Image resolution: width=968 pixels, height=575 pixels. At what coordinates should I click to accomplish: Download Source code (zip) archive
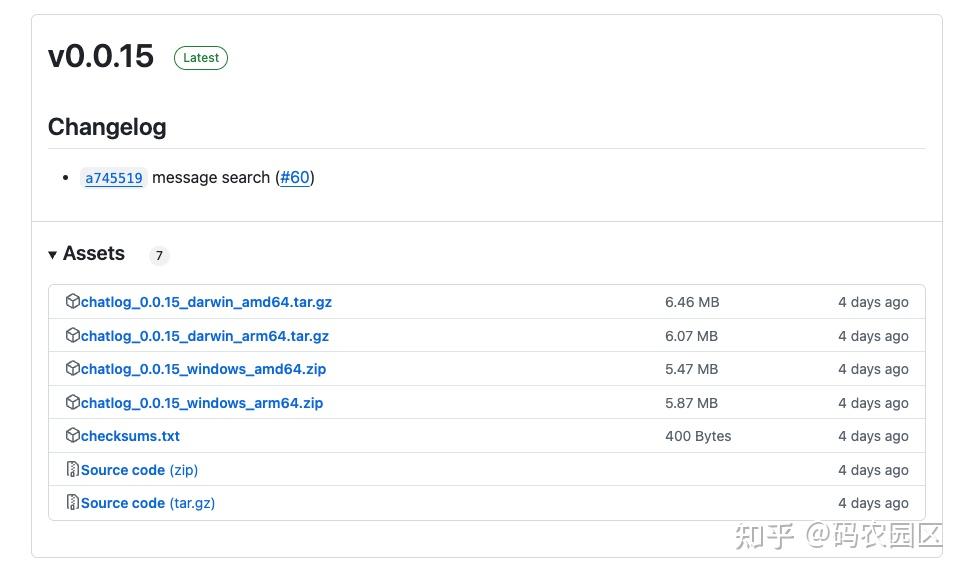click(x=139, y=470)
